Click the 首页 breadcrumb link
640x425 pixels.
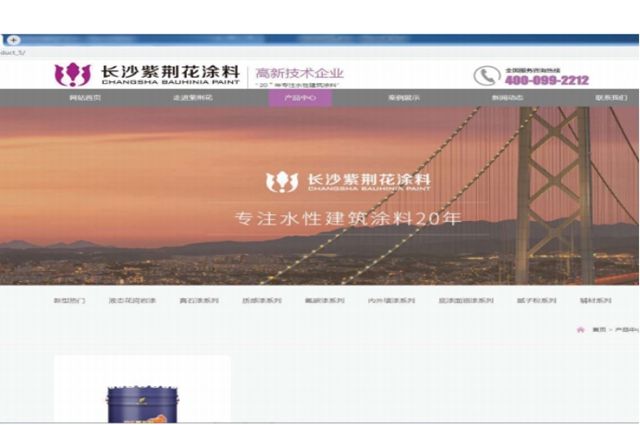pos(599,330)
